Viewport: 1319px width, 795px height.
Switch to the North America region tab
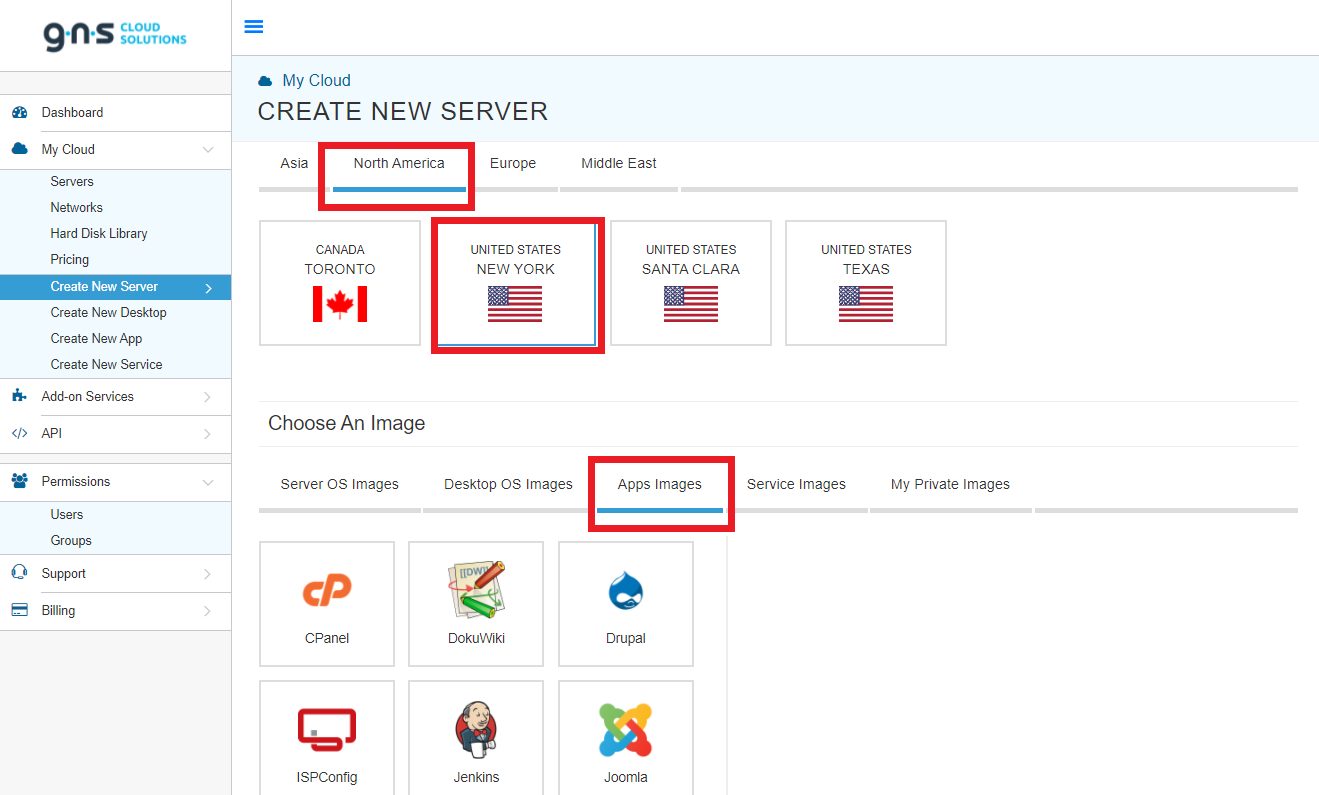(x=399, y=163)
